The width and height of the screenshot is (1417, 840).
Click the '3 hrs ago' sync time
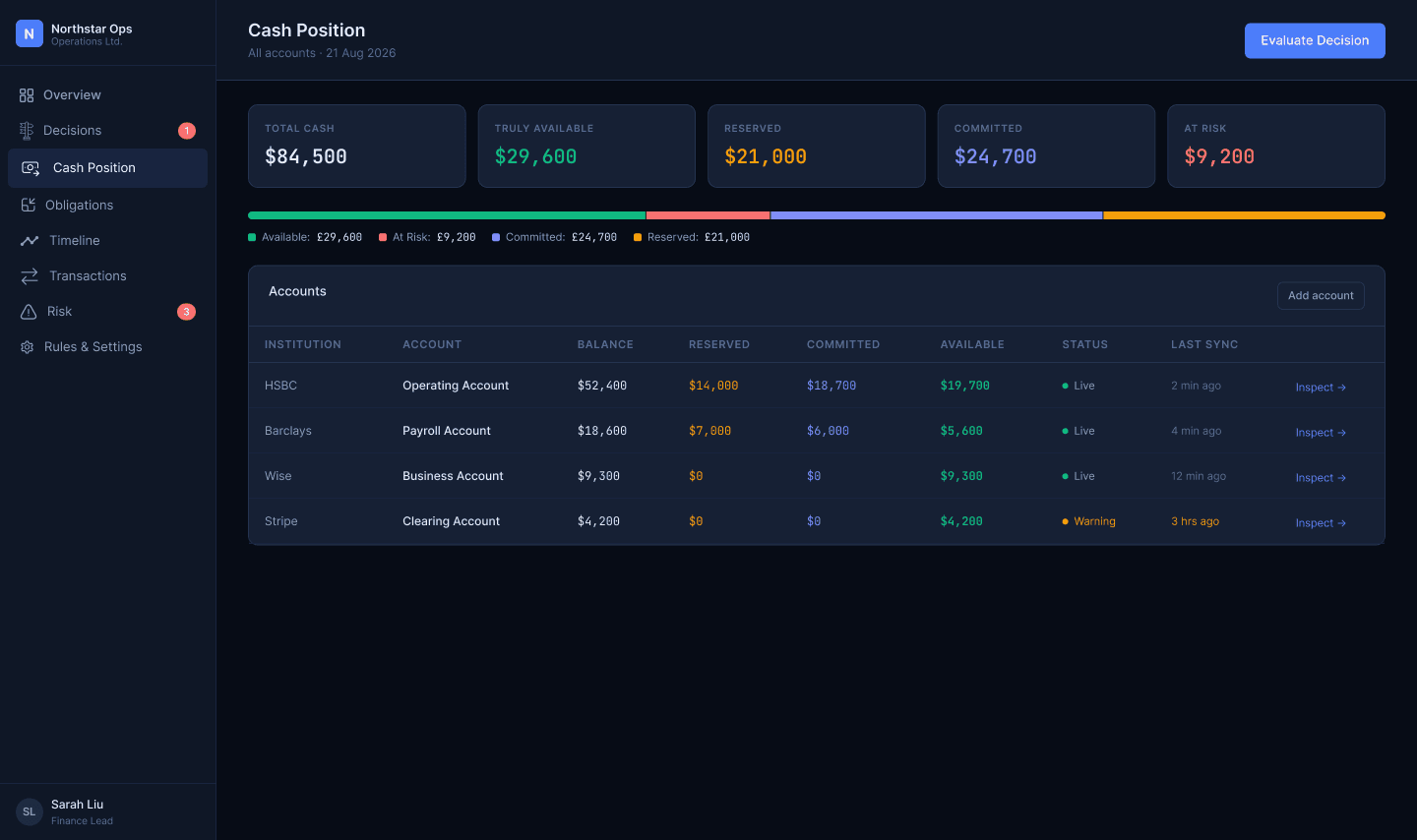click(x=1195, y=521)
